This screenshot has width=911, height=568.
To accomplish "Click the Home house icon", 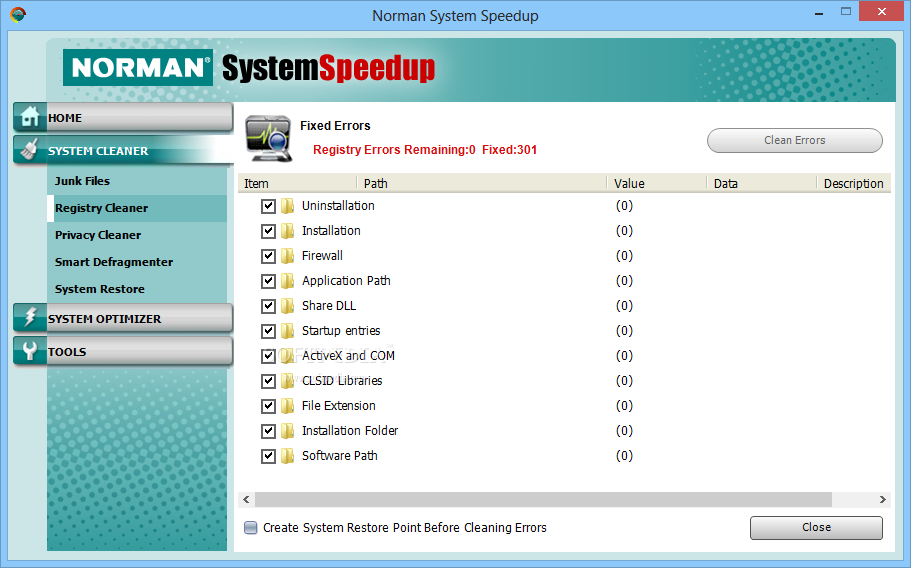I will [x=30, y=117].
